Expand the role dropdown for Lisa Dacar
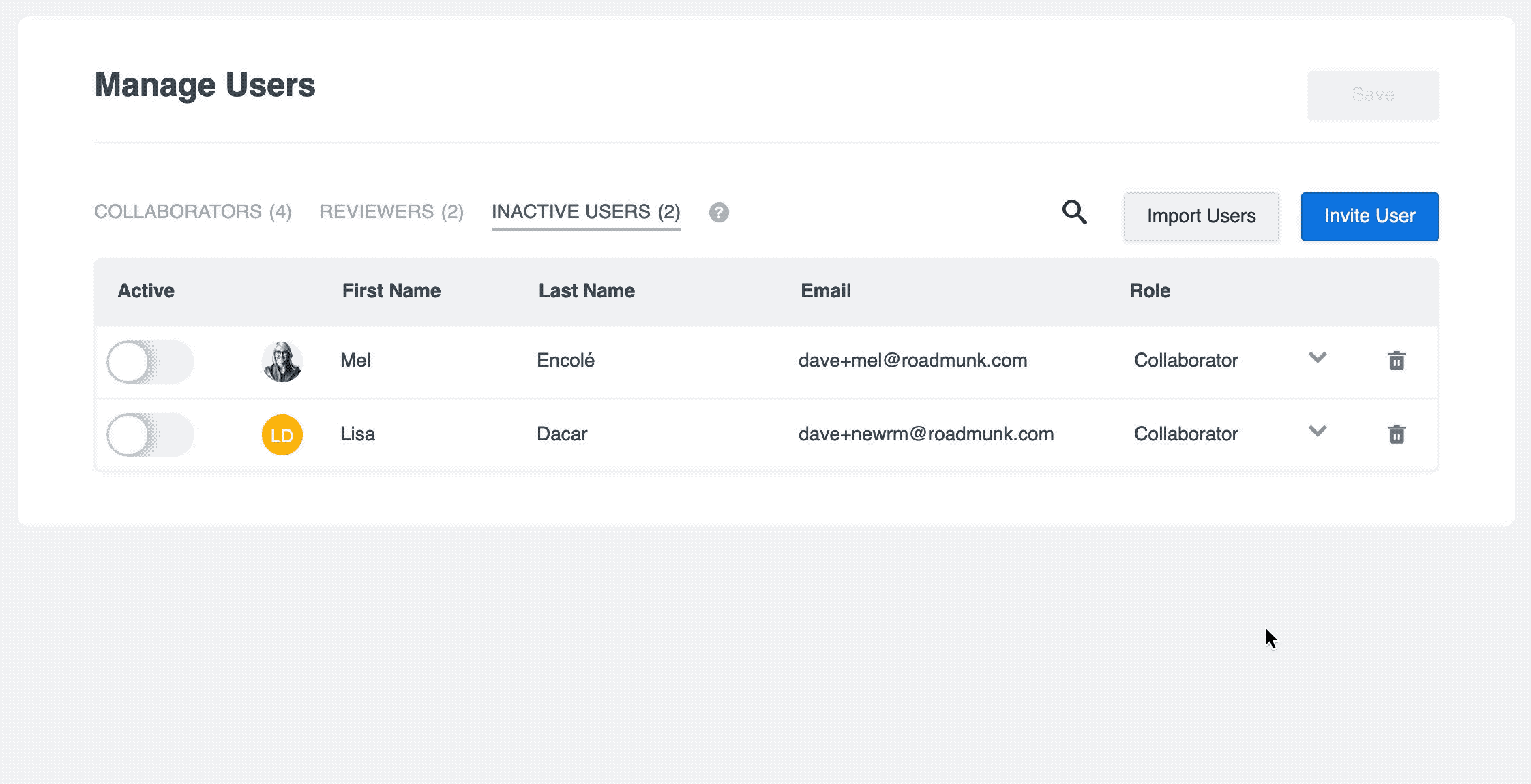Screen dimensions: 1531x784 (1317, 431)
